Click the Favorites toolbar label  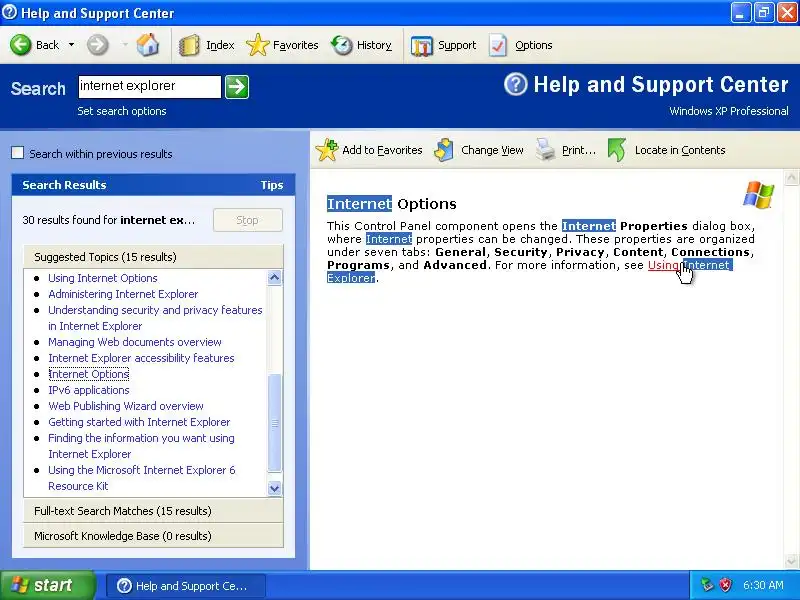tap(295, 45)
